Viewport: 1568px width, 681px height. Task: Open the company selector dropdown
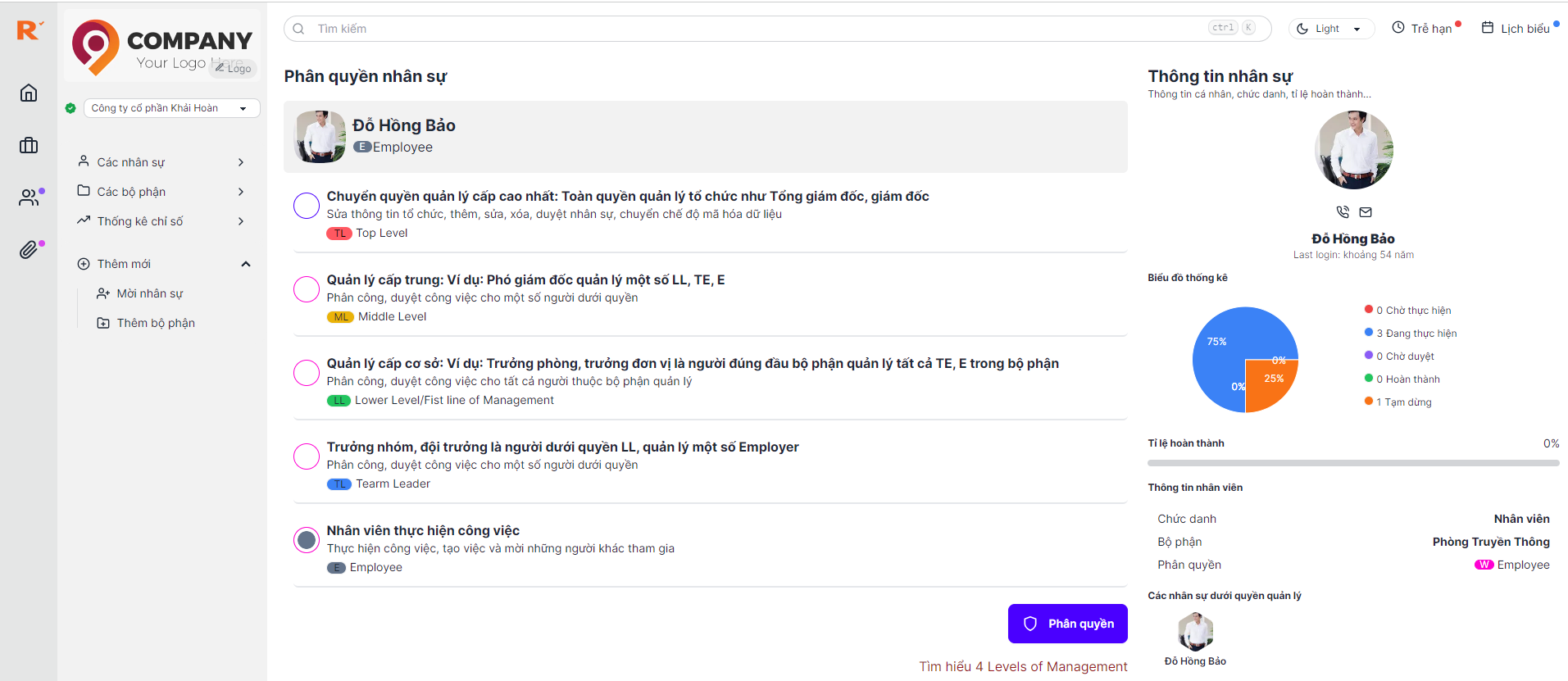(171, 108)
